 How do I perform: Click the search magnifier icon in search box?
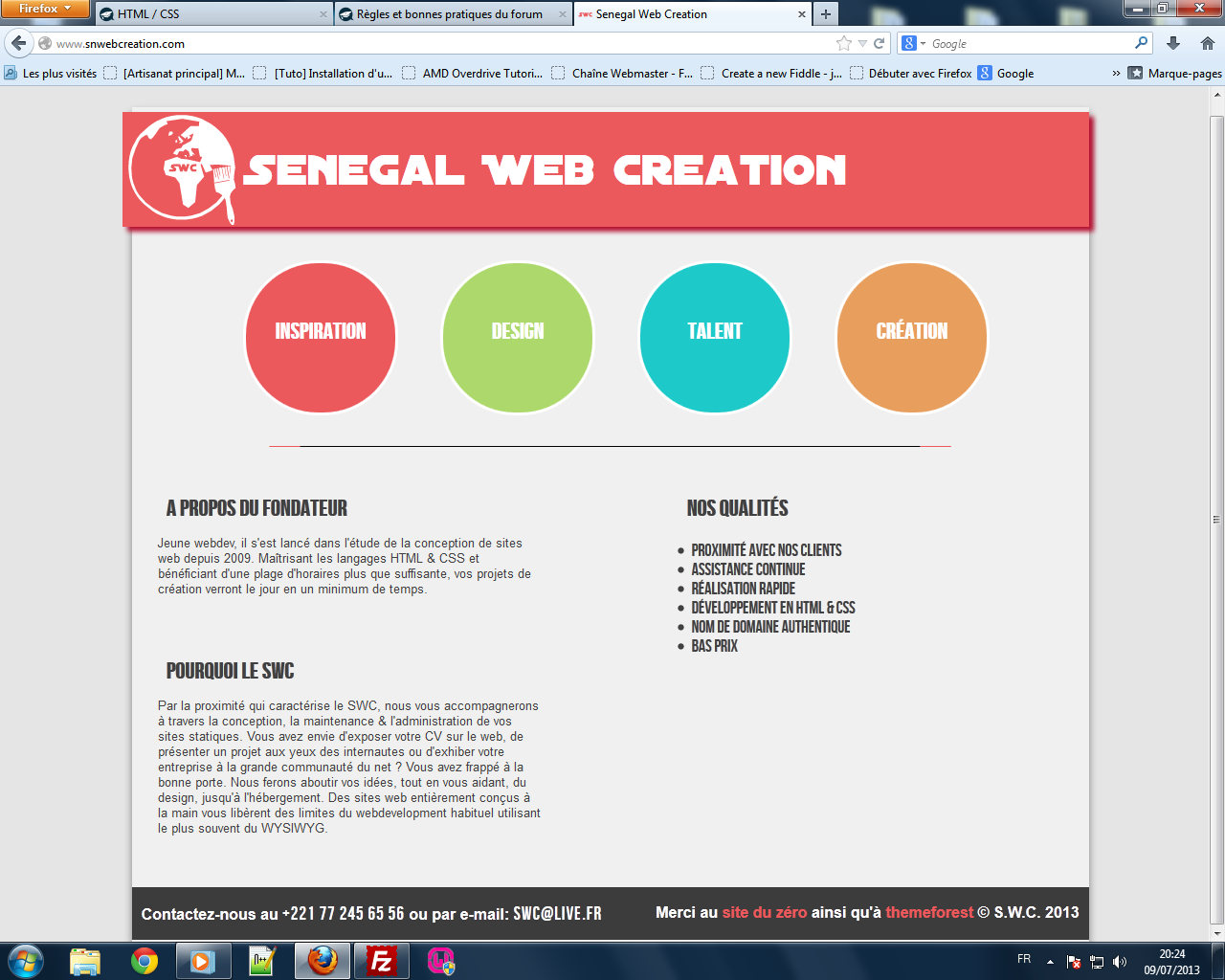click(x=1141, y=43)
